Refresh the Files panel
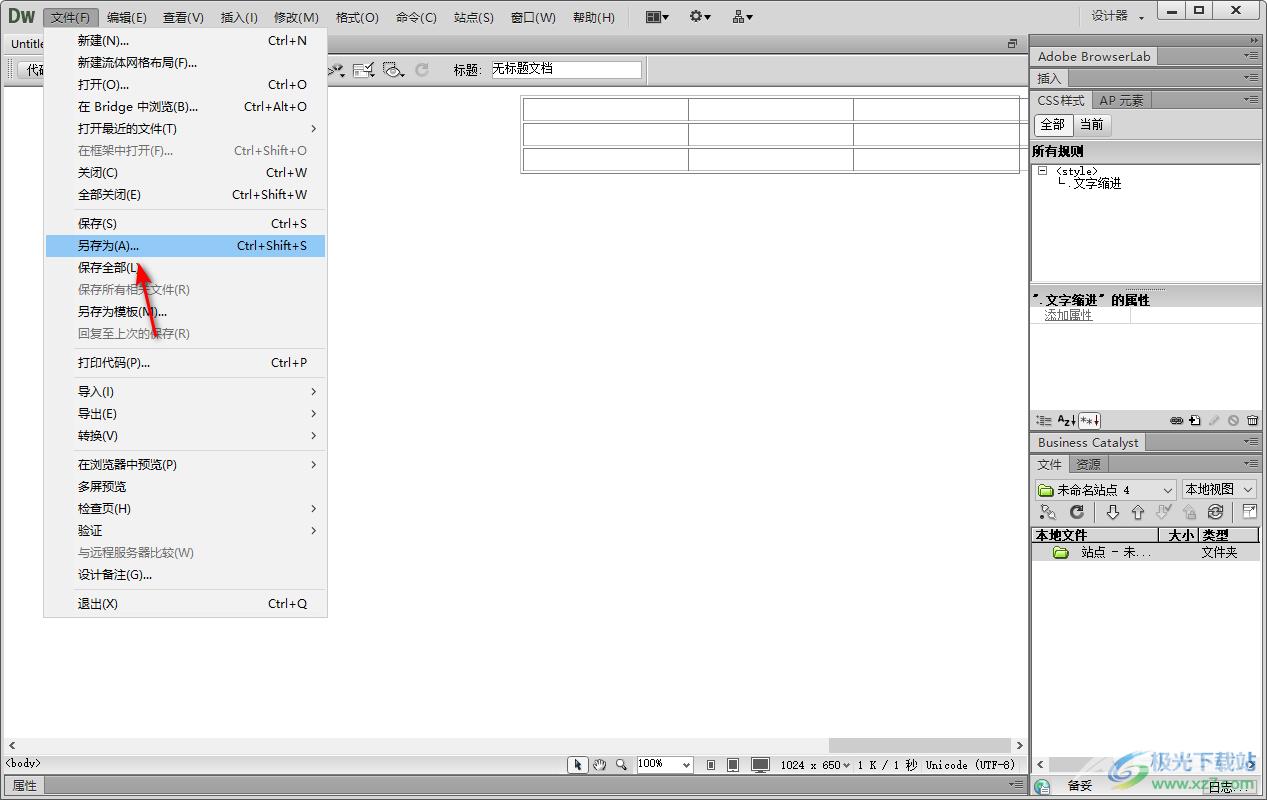1267x800 pixels. pos(1077,512)
